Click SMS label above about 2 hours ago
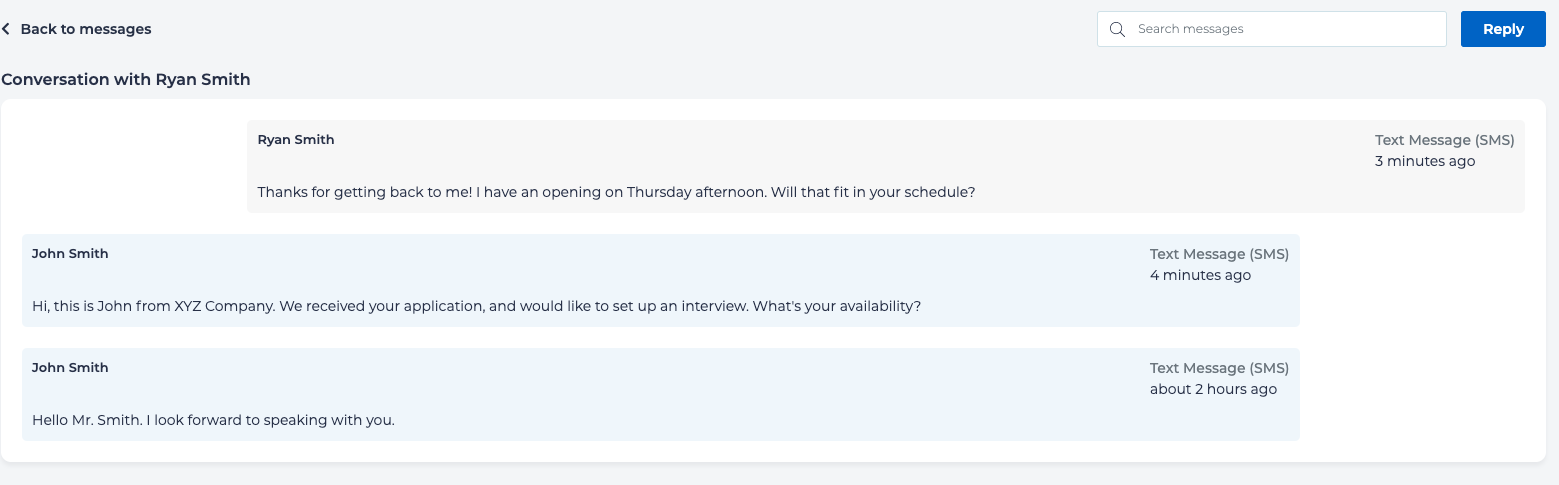The image size is (1559, 485). 1219,368
